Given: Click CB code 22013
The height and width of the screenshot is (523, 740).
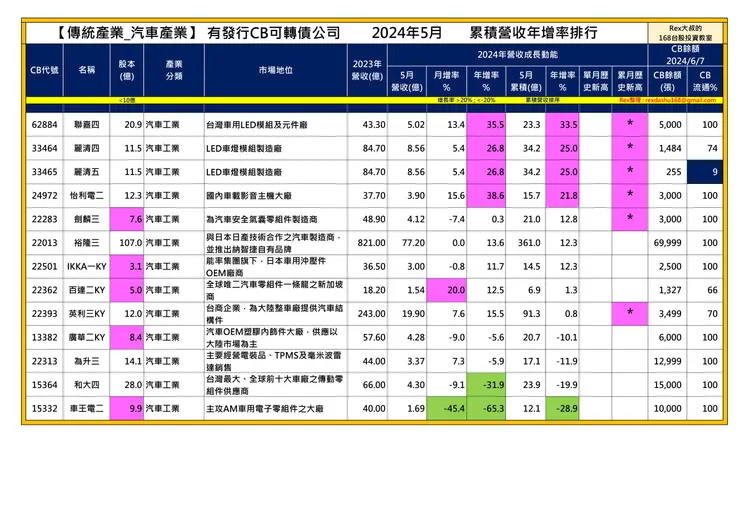Looking at the screenshot, I should click(x=44, y=243).
